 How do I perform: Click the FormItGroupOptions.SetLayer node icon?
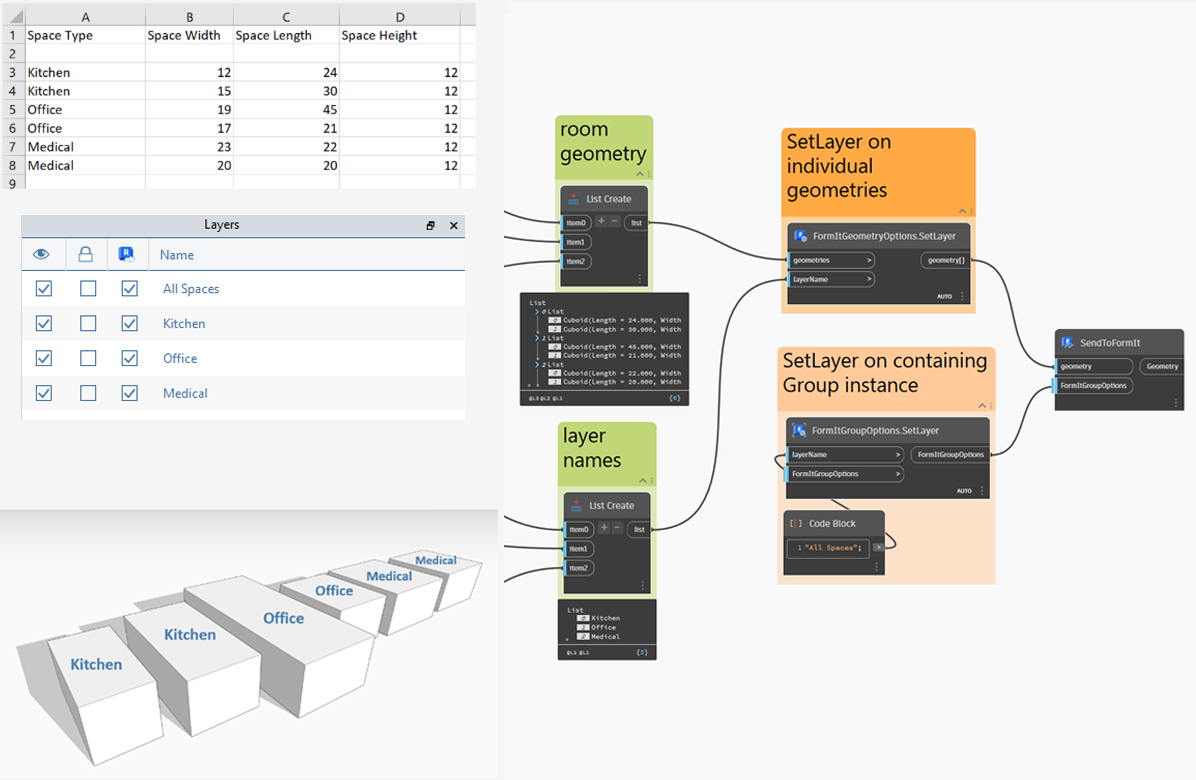(x=799, y=431)
